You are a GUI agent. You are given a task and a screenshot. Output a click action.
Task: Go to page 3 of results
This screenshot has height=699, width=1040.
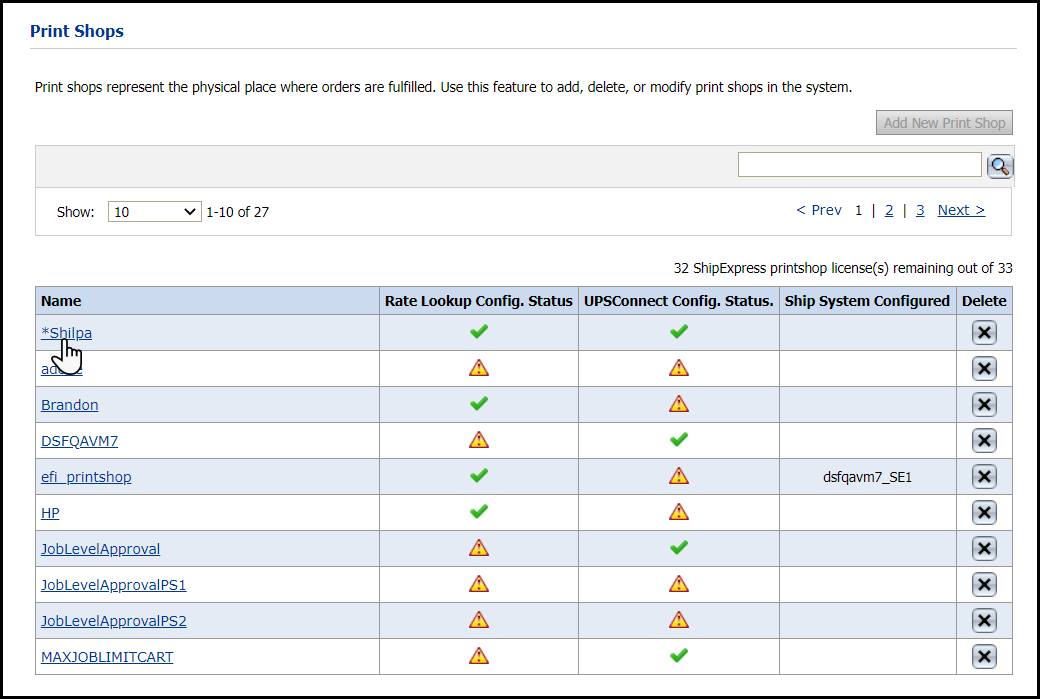(x=920, y=210)
